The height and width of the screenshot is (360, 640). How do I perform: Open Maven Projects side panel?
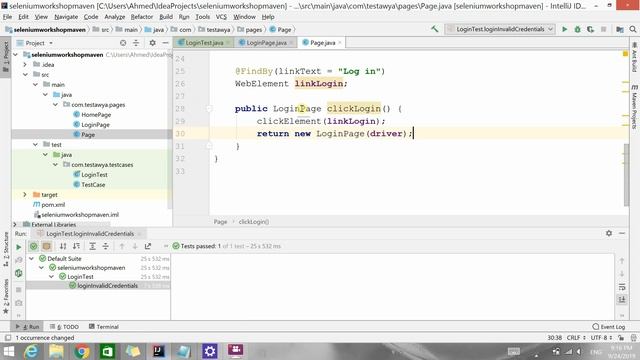(634, 107)
